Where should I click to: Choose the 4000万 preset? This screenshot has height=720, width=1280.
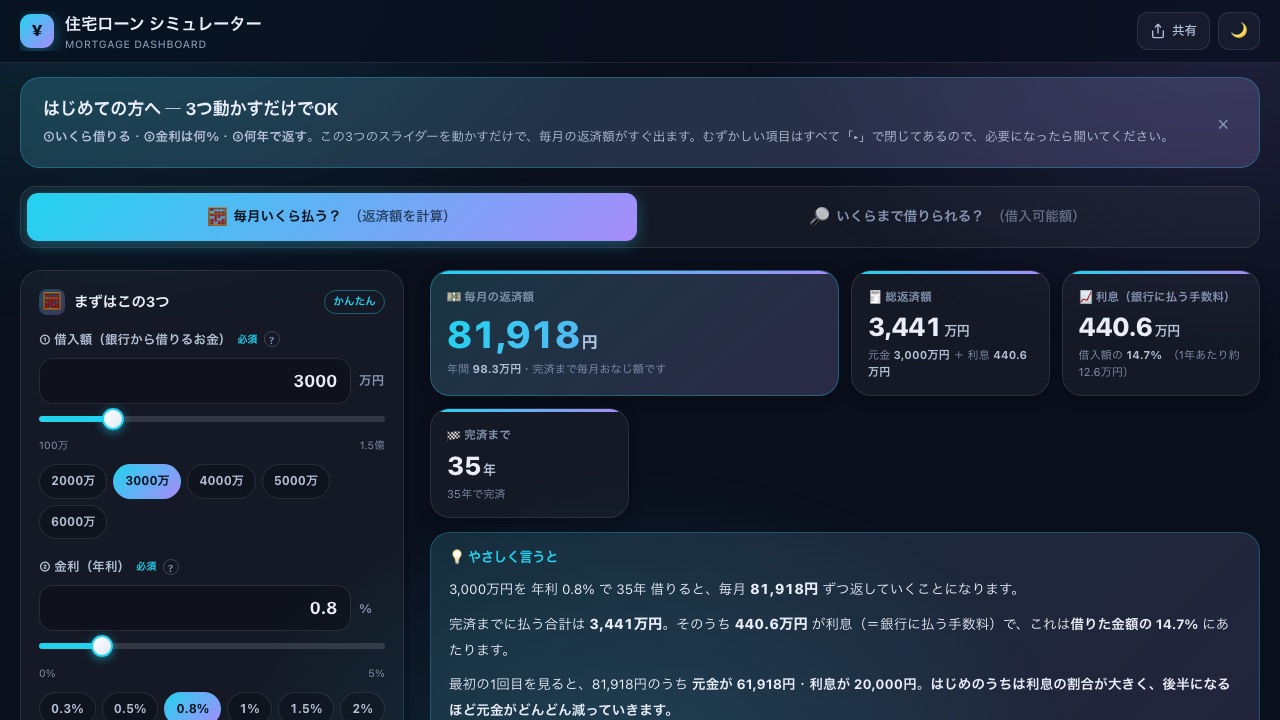click(x=221, y=481)
